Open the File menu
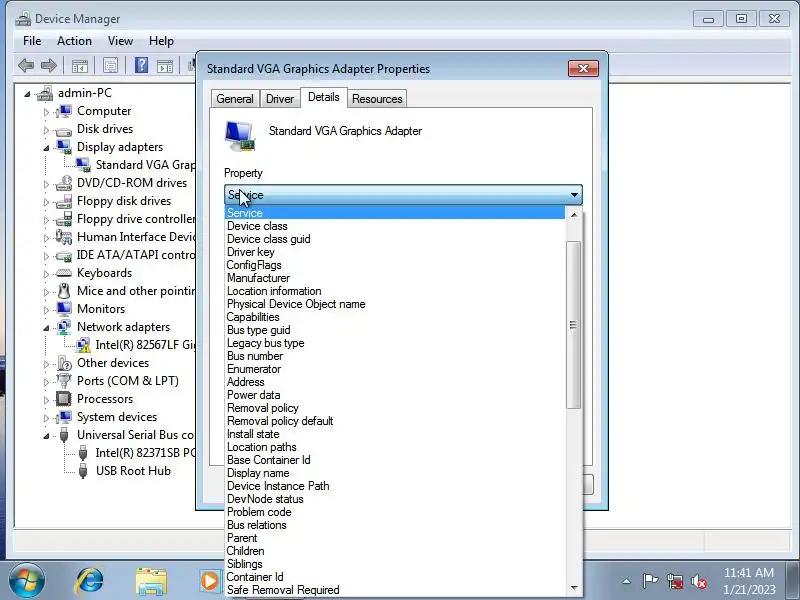Image resolution: width=800 pixels, height=600 pixels. [x=32, y=41]
